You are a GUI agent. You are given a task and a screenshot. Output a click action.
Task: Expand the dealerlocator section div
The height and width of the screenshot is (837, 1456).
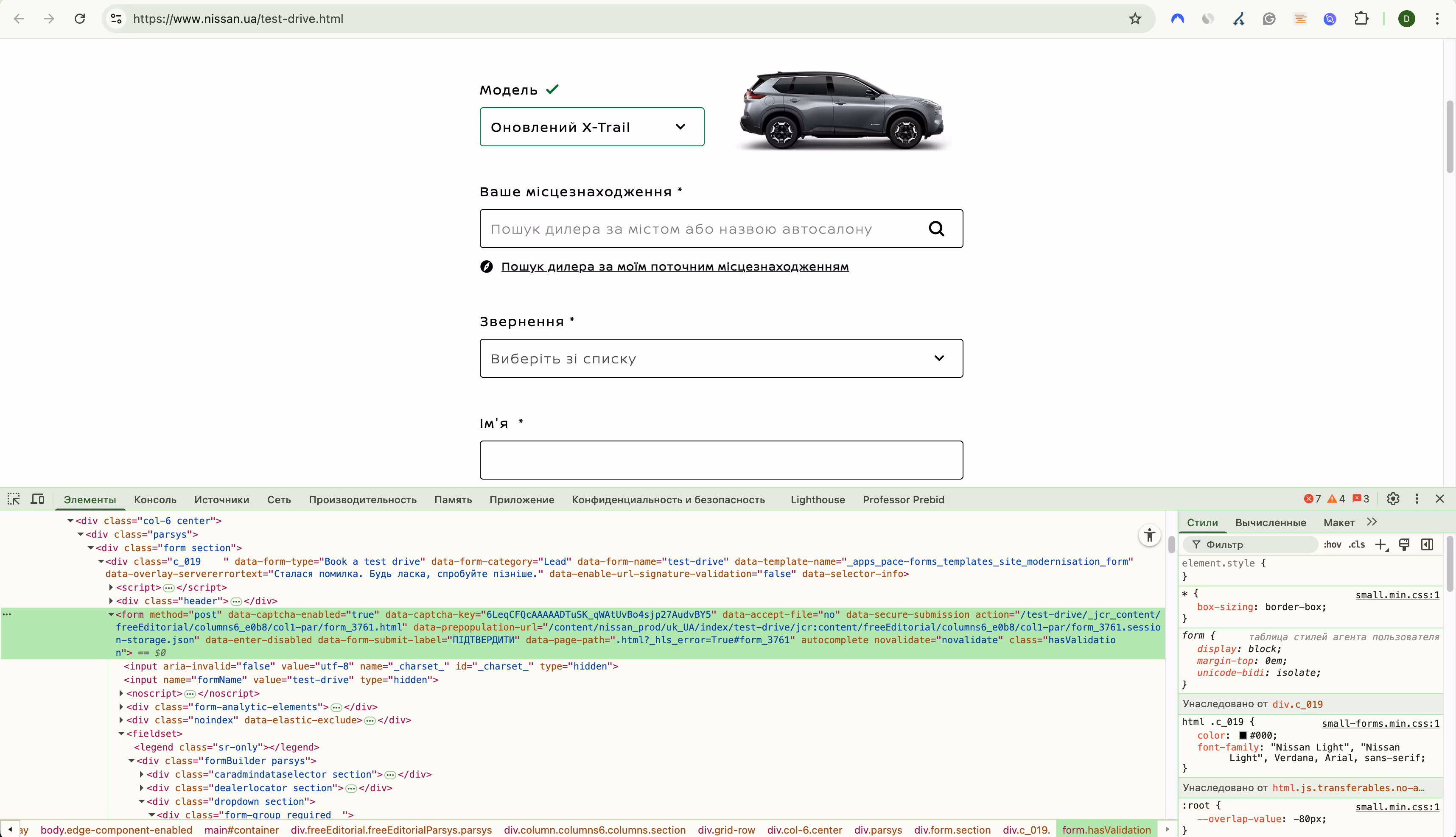(x=141, y=788)
